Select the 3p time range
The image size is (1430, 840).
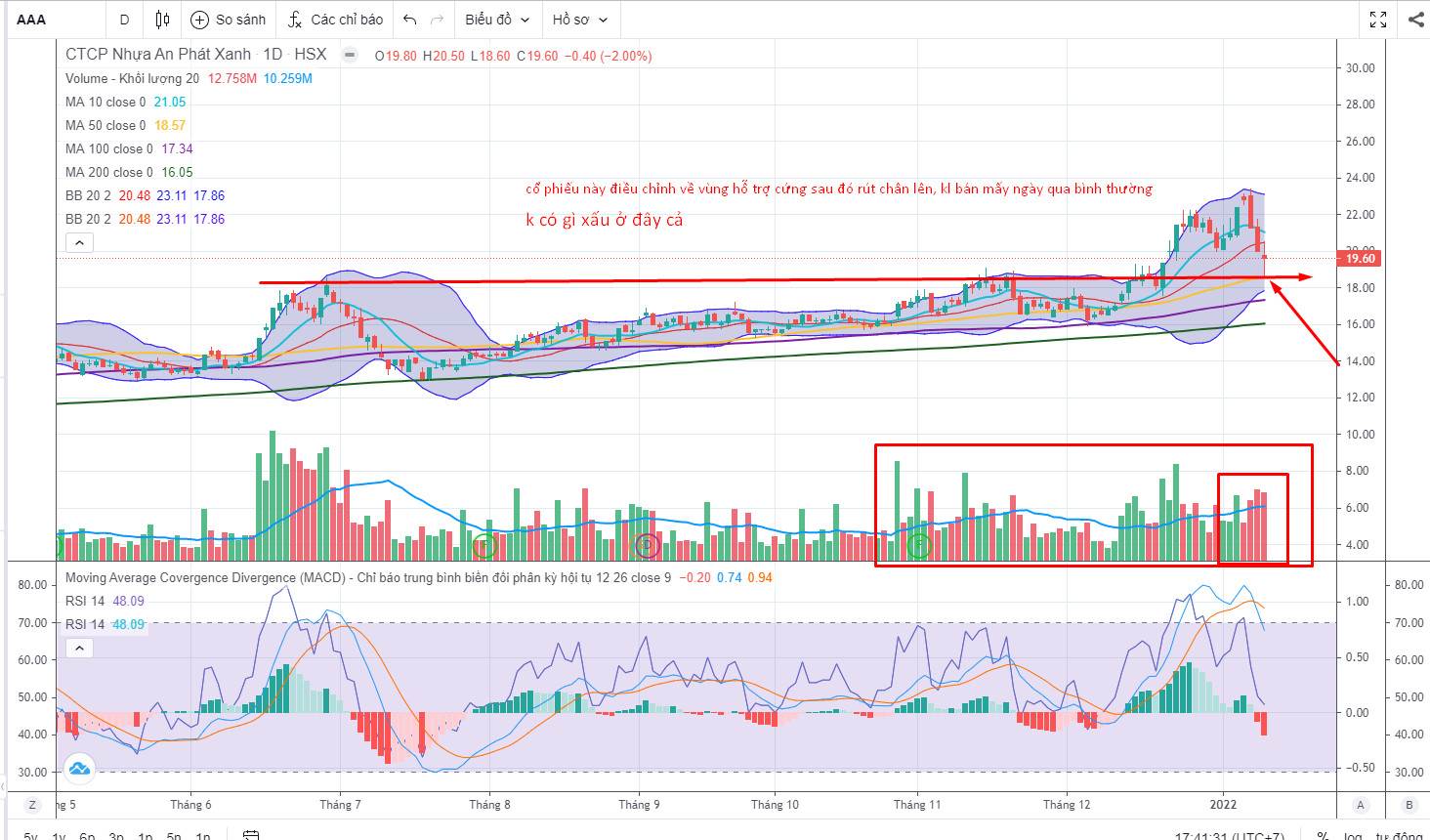coord(116,836)
